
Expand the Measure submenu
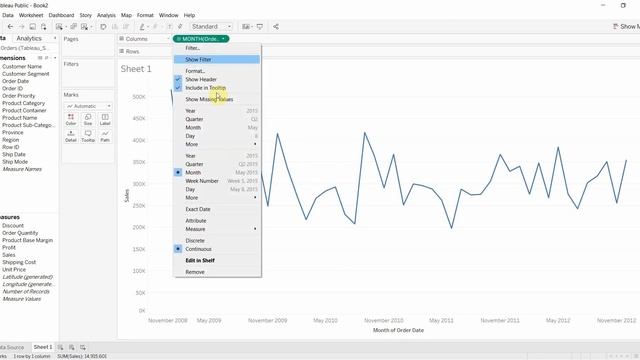point(217,229)
